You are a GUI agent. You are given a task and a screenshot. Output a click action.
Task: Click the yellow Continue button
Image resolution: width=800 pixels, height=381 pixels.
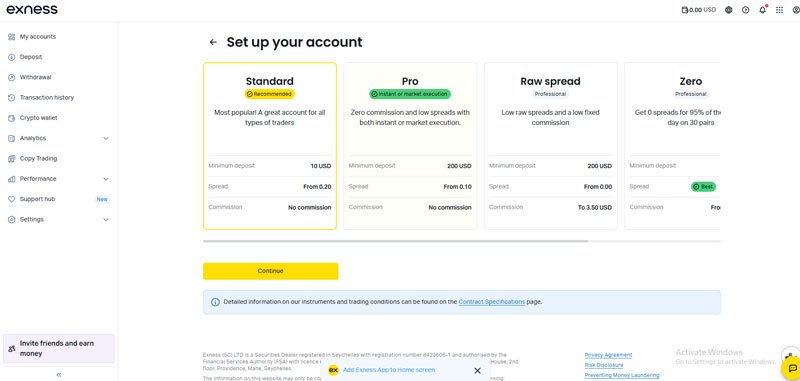pyautogui.click(x=270, y=271)
